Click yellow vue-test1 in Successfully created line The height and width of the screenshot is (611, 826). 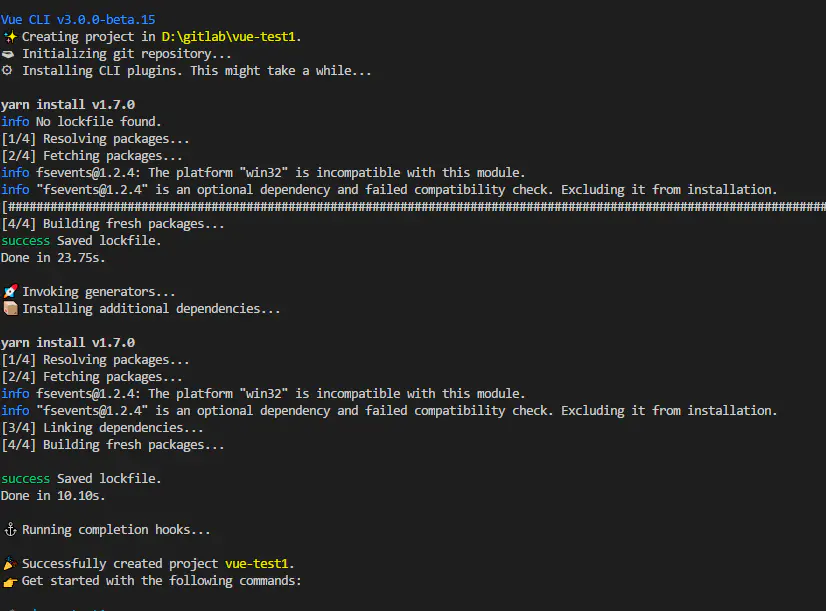257,564
